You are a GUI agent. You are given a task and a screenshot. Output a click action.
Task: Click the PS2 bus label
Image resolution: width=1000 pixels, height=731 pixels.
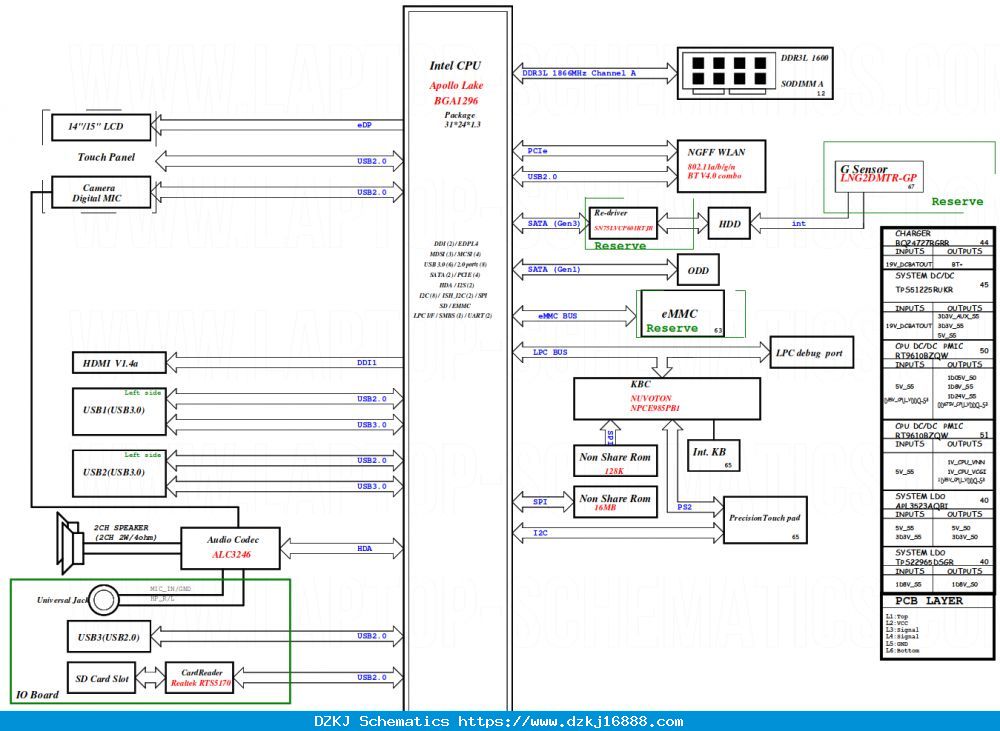(x=684, y=507)
